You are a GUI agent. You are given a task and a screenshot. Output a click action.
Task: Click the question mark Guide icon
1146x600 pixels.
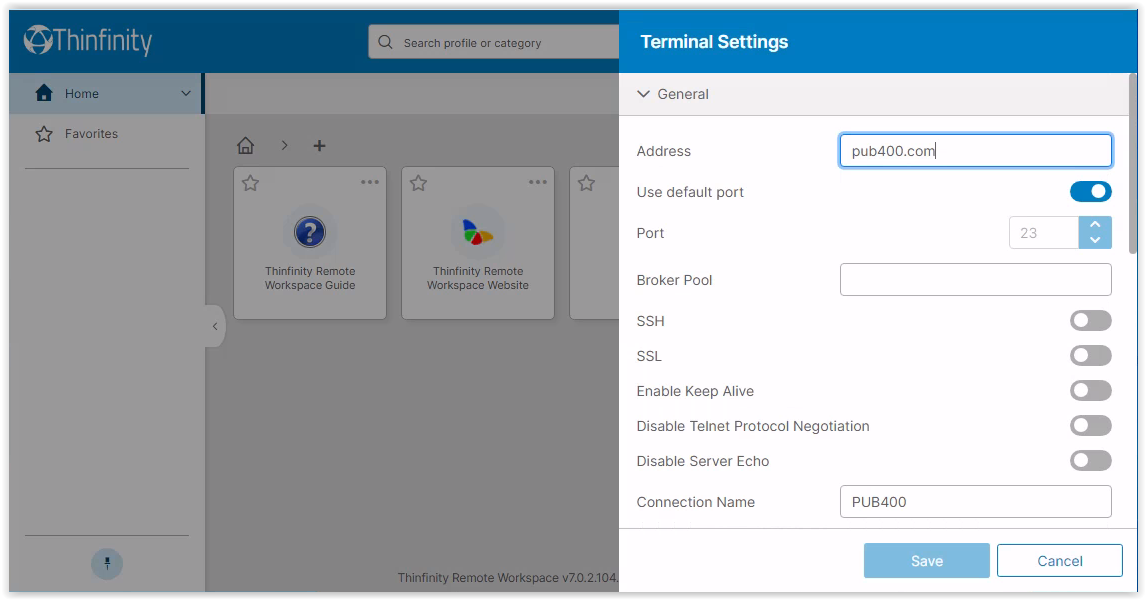point(310,232)
